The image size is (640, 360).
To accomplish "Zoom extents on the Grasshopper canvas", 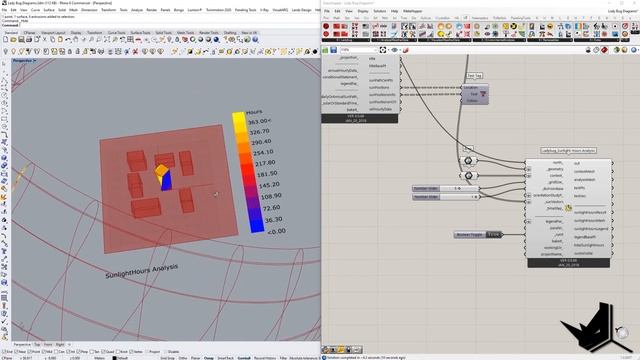I will pos(383,50).
